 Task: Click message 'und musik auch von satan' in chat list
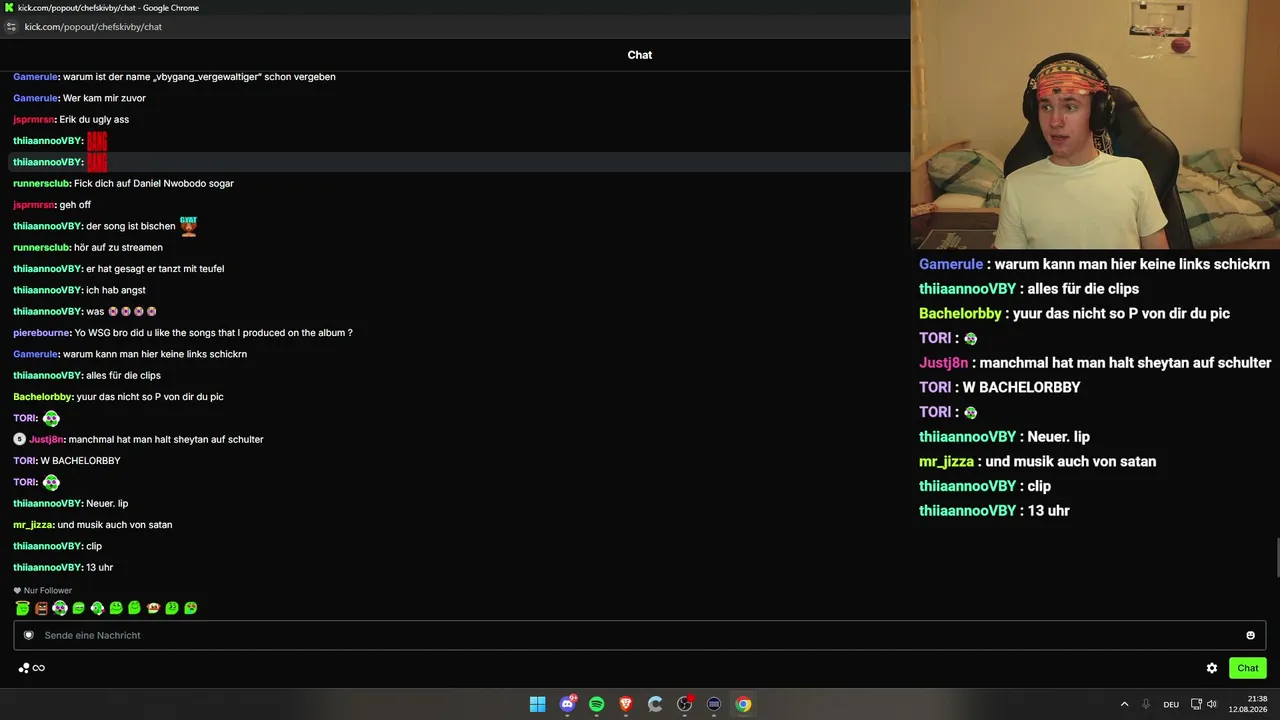tap(115, 525)
